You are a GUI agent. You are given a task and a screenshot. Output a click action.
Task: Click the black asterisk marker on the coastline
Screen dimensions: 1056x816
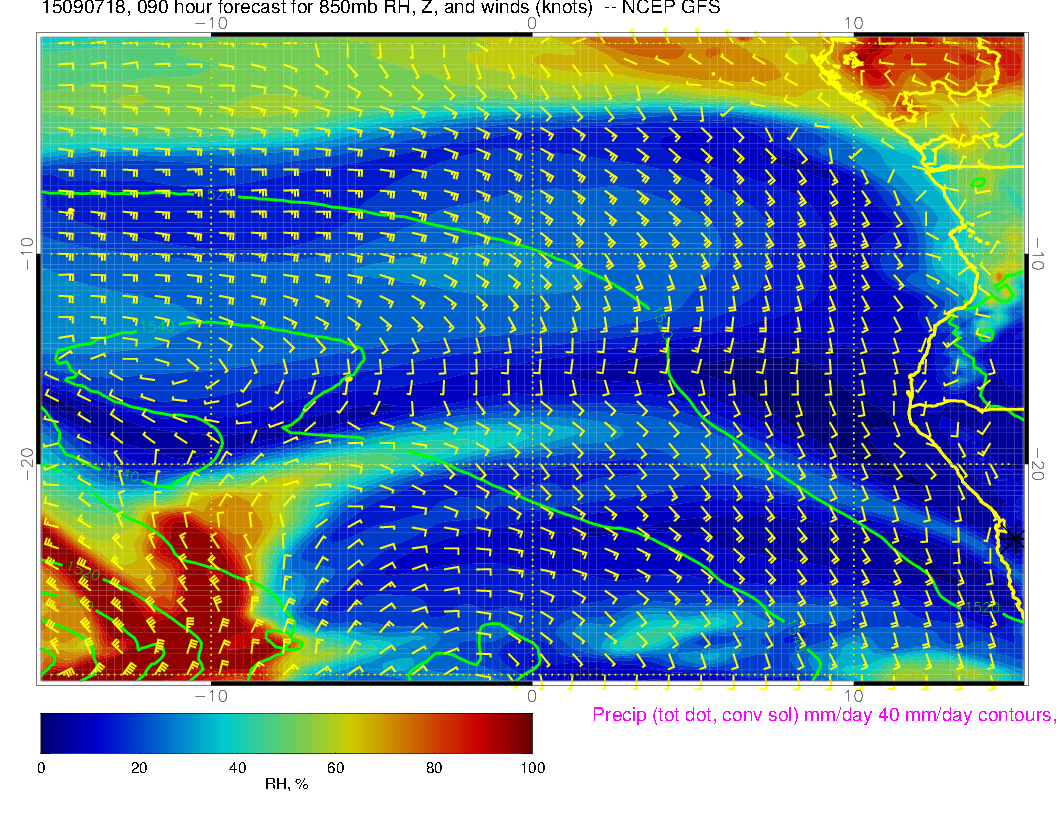coord(1013,539)
